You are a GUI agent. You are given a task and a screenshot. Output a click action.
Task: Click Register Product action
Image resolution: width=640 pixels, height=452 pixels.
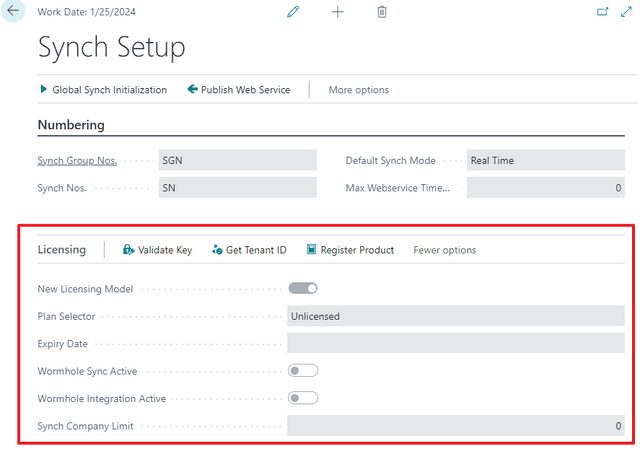point(350,250)
